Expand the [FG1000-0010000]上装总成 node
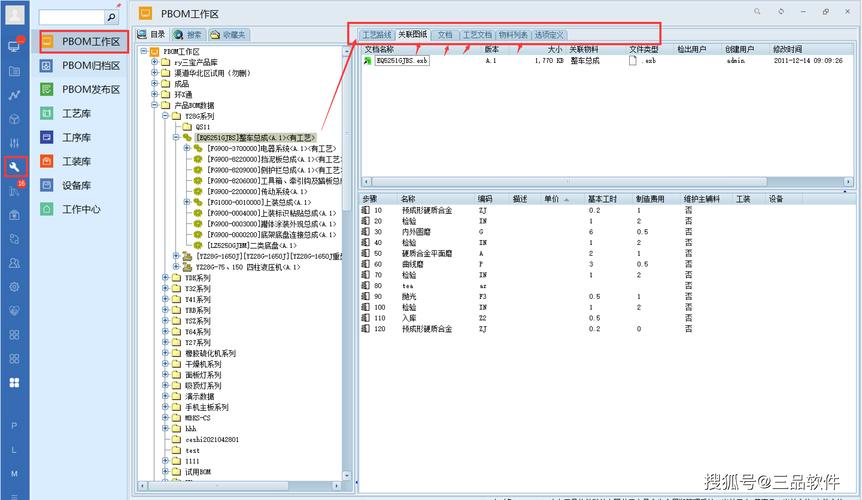 (187, 202)
